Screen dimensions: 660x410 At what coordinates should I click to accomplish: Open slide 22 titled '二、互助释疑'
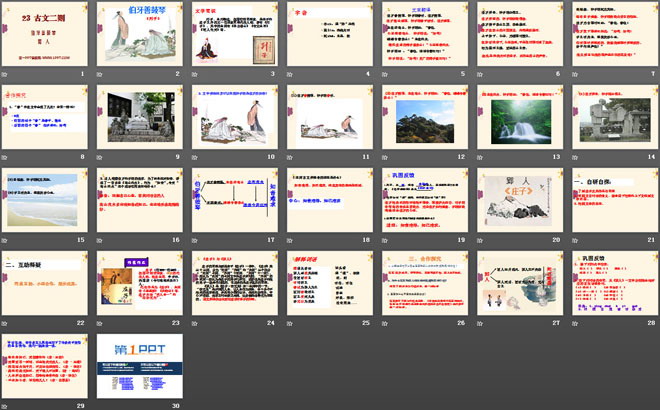[x=46, y=284]
